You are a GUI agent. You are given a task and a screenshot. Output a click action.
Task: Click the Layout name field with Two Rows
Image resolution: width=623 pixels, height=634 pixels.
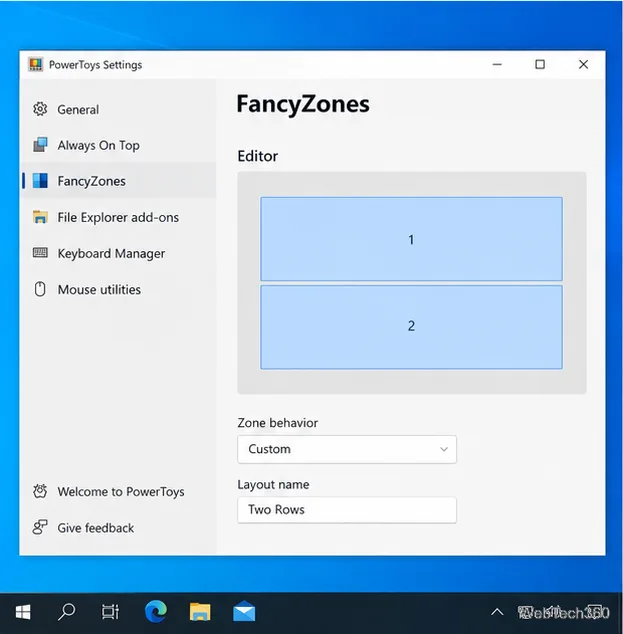point(347,509)
